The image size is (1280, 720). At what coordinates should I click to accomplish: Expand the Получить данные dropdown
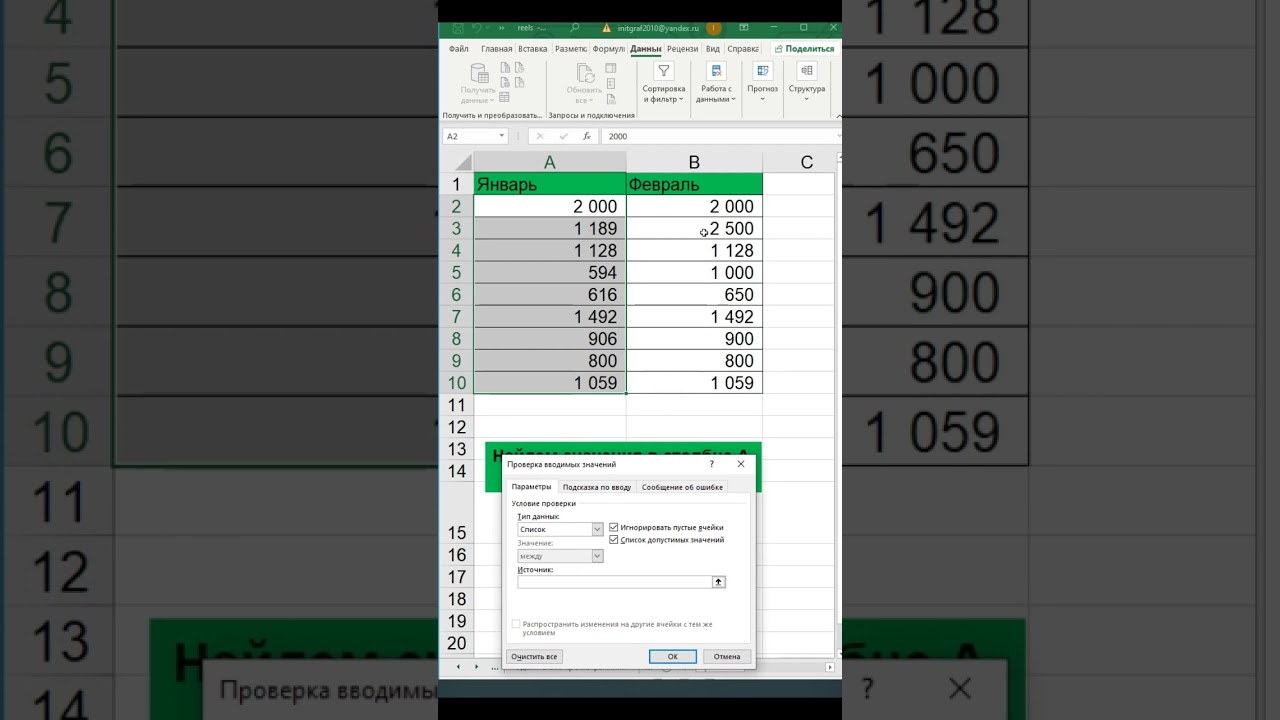(492, 101)
